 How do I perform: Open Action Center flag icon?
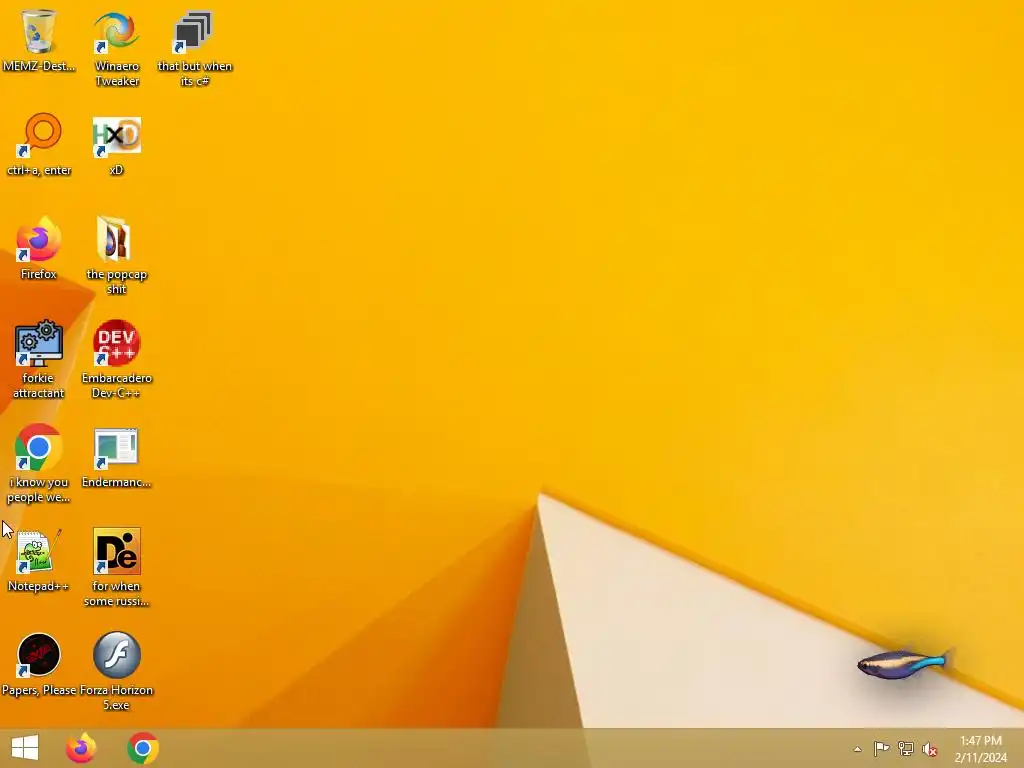click(x=881, y=748)
